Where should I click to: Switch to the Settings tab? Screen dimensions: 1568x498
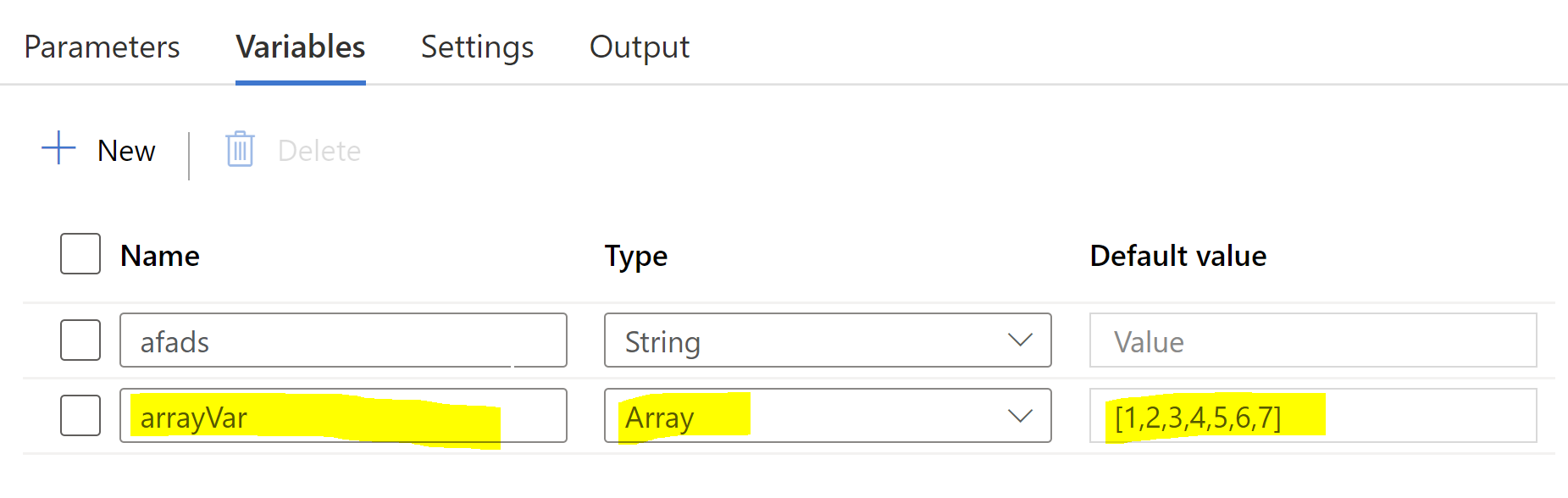[477, 47]
